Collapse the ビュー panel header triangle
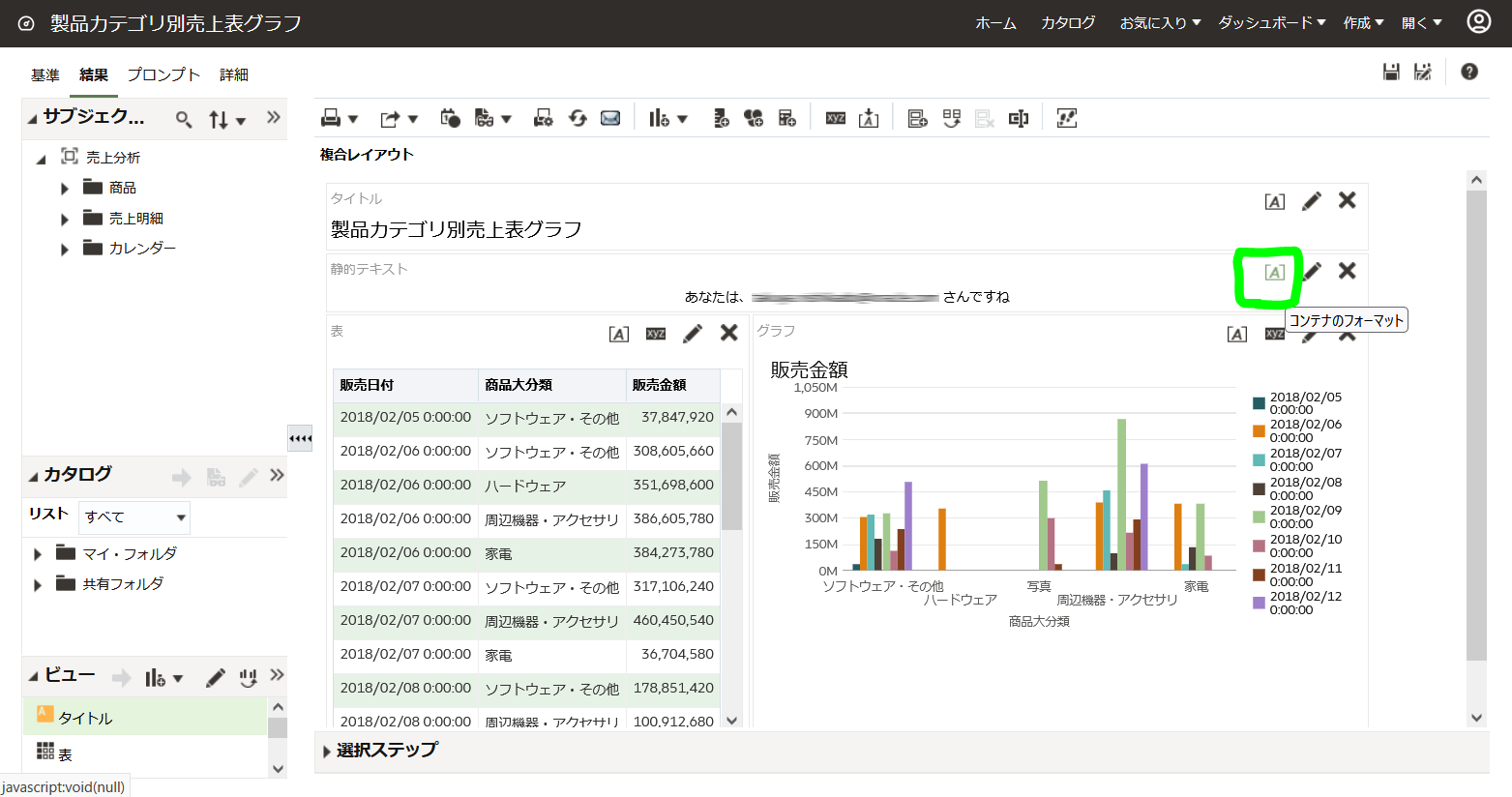The image size is (1512, 797). point(31,675)
